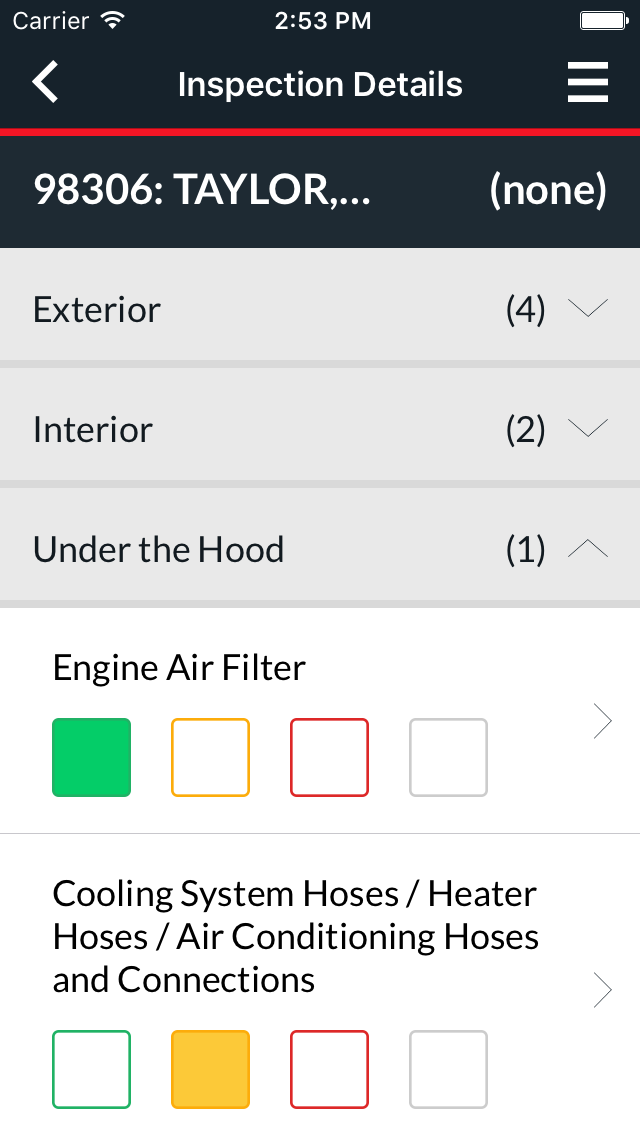Mark Engine Air Filter as gray
The height and width of the screenshot is (1136, 640).
pyautogui.click(x=448, y=757)
